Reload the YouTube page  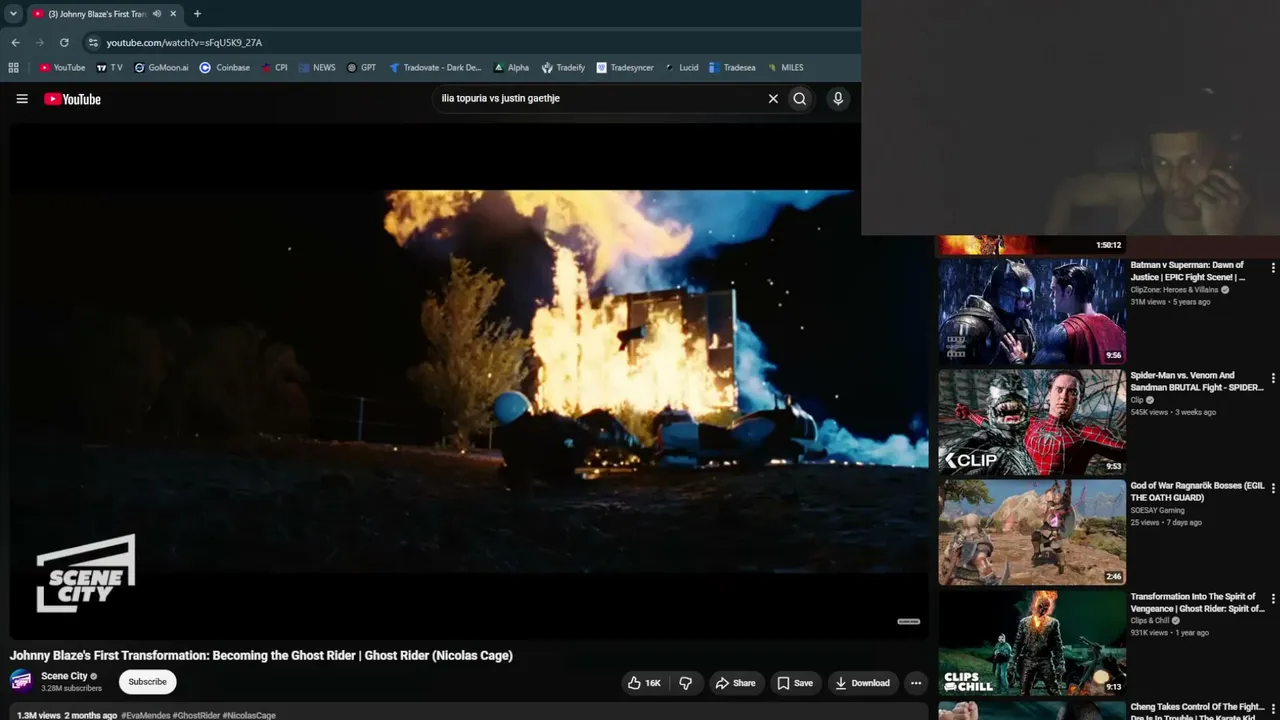pos(64,43)
